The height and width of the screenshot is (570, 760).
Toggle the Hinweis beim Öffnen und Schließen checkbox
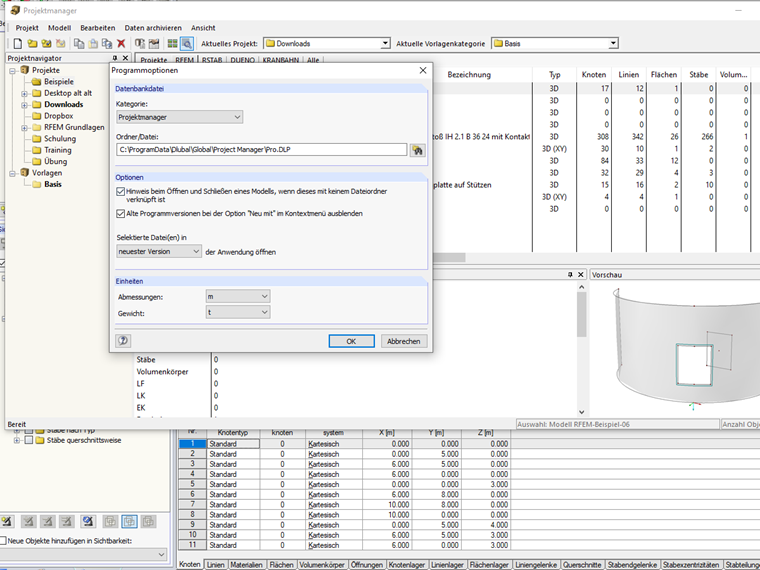point(121,191)
